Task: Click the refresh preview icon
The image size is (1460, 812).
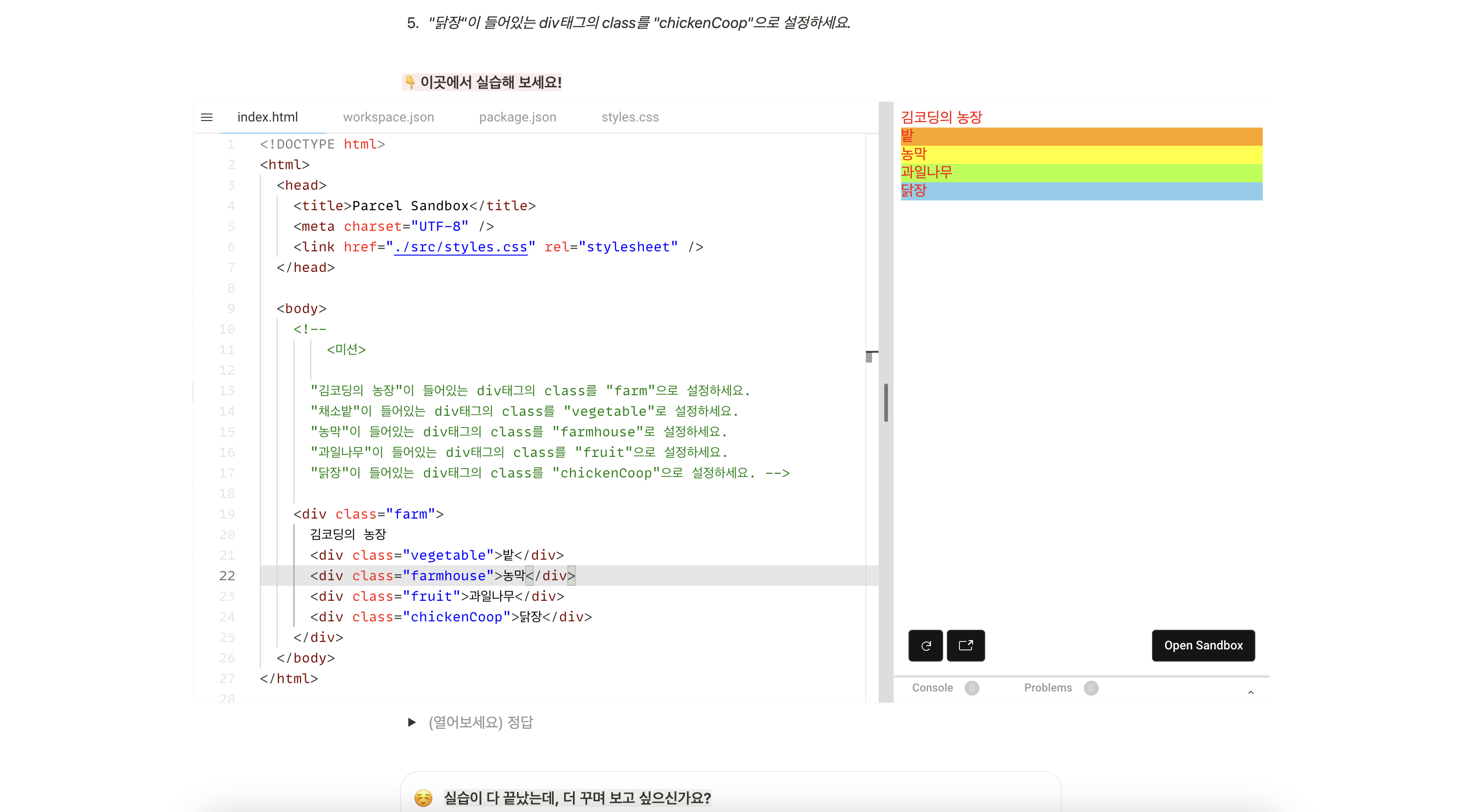Action: click(x=925, y=645)
